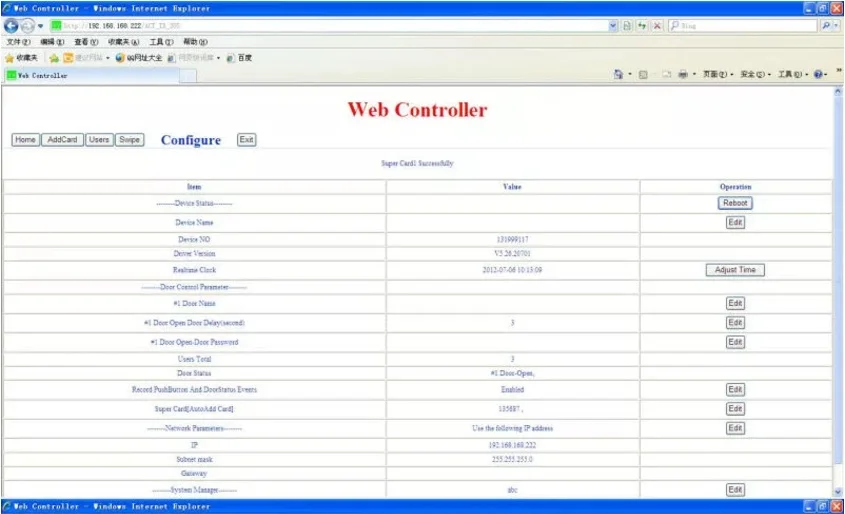Click the feeds icon in command bar

coord(643,74)
